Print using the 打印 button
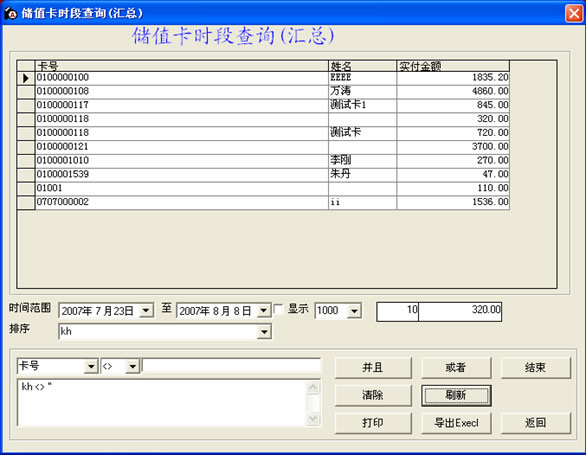 tap(373, 423)
